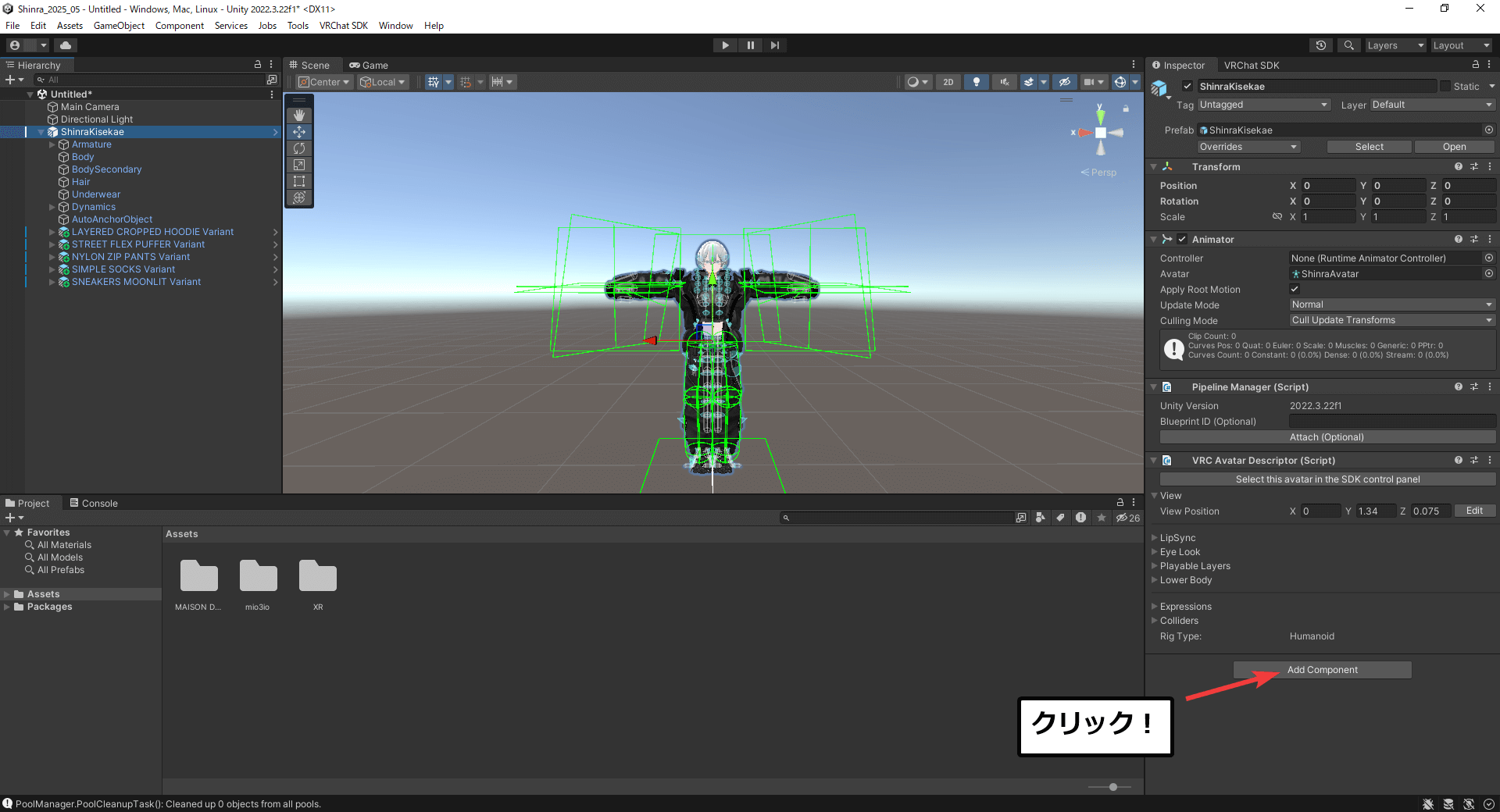Select the Move tool
The image size is (1500, 812).
pos(299,132)
